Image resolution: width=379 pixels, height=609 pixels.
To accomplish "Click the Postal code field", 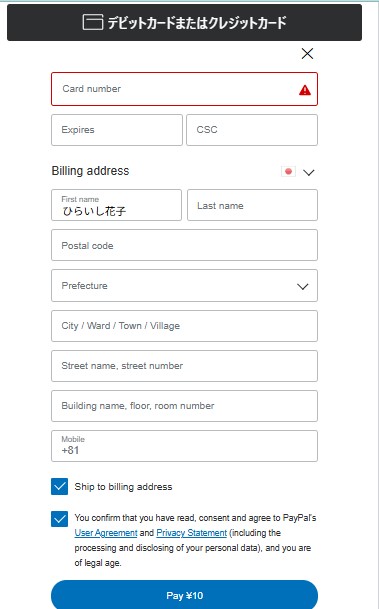I will coord(184,245).
